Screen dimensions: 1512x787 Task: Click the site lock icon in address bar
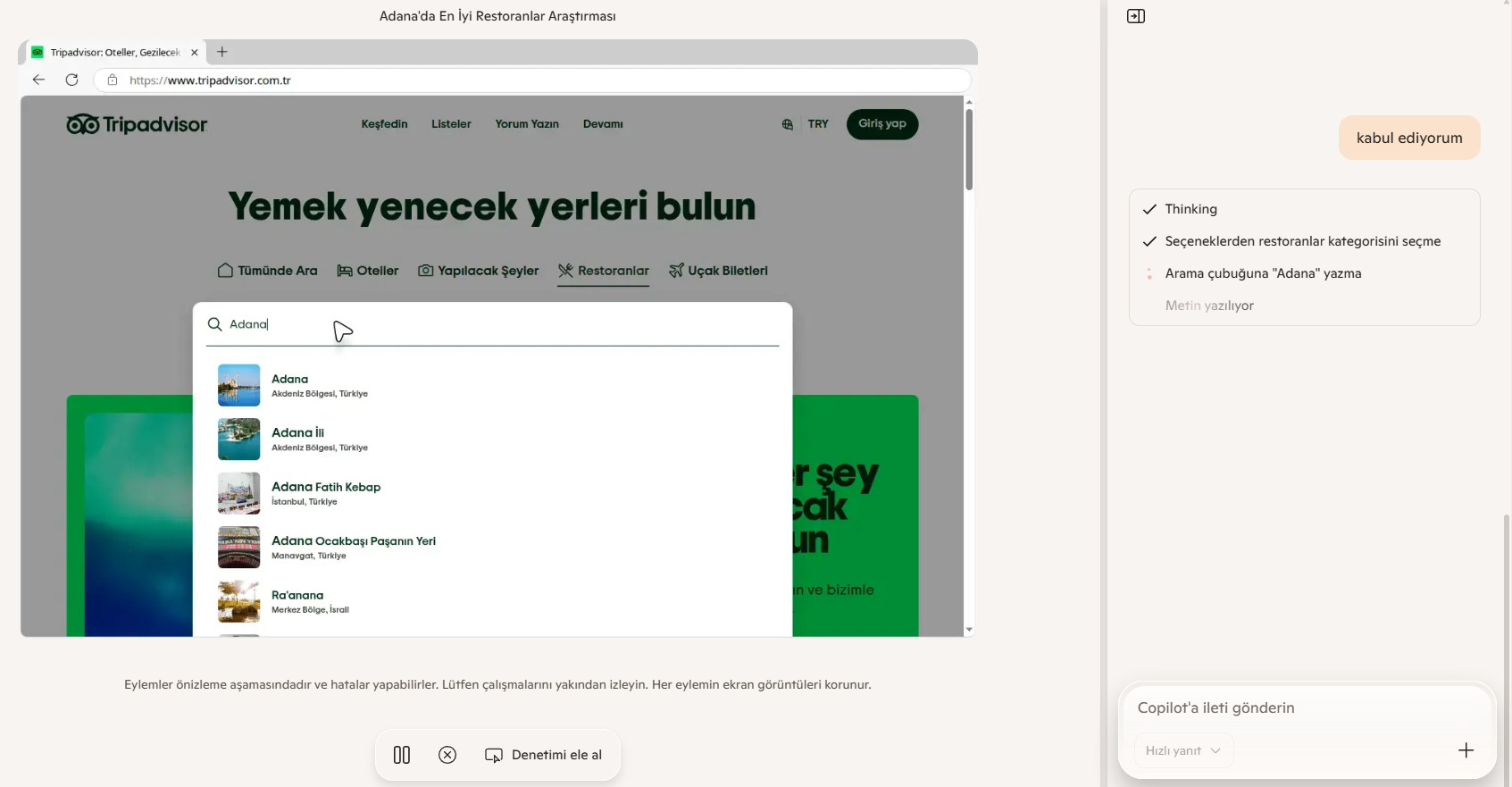tap(112, 80)
